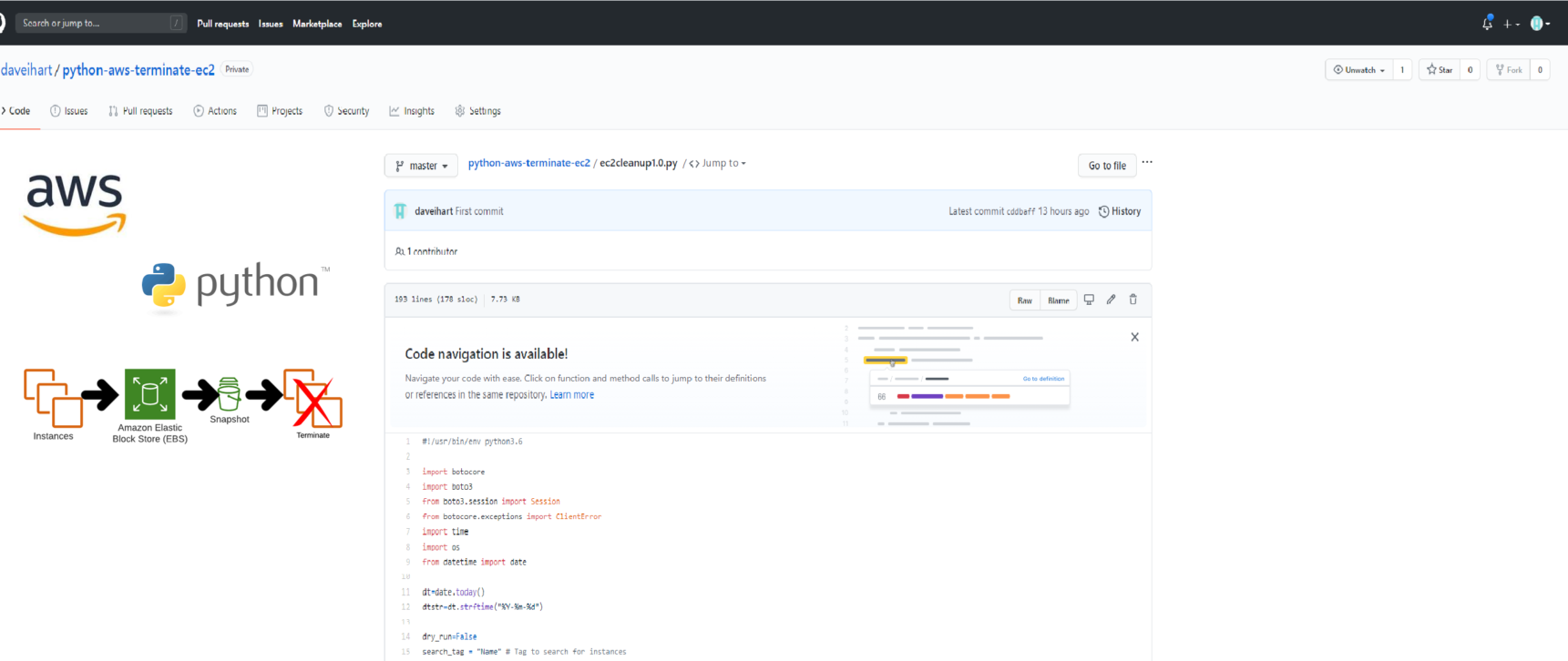Switch to the repository Issues tab
Image resolution: width=1568 pixels, height=661 pixels.
click(69, 111)
